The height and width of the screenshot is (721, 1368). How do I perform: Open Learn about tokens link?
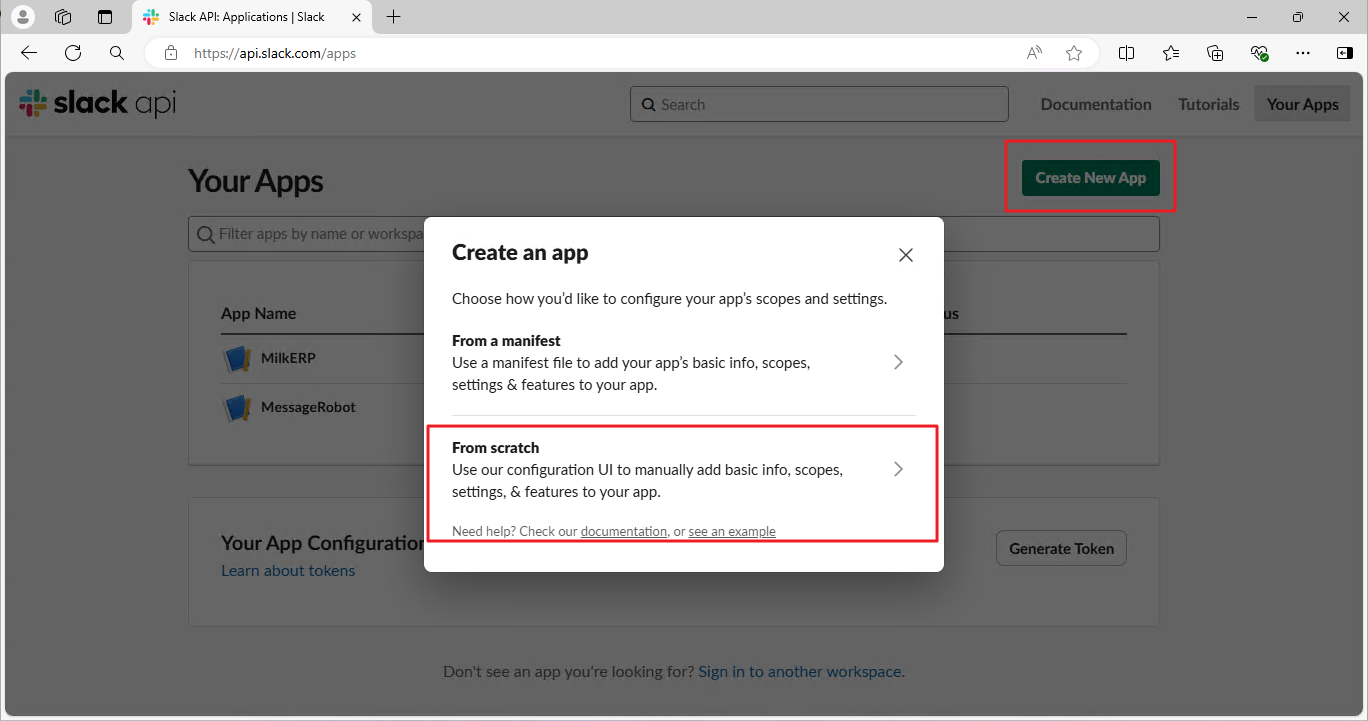pos(288,570)
